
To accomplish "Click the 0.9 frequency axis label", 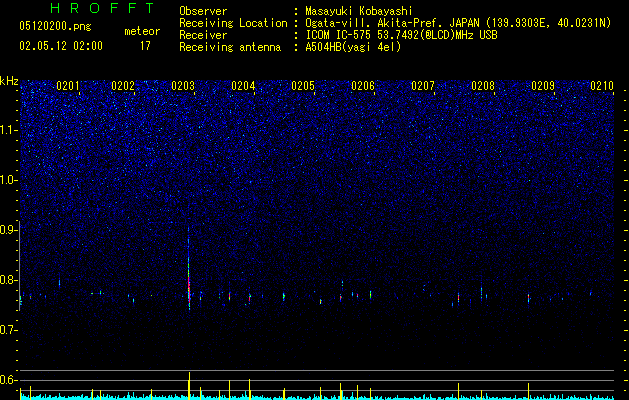I will click(x=9, y=230).
